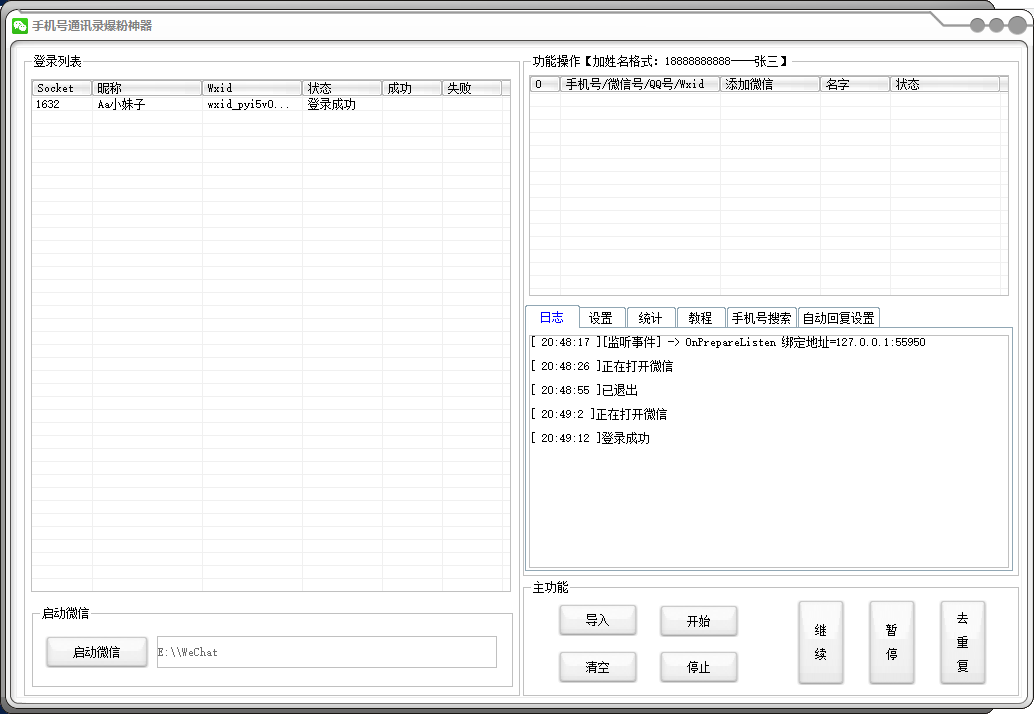Open the 教程 tab
The image size is (1034, 714).
pyautogui.click(x=701, y=317)
